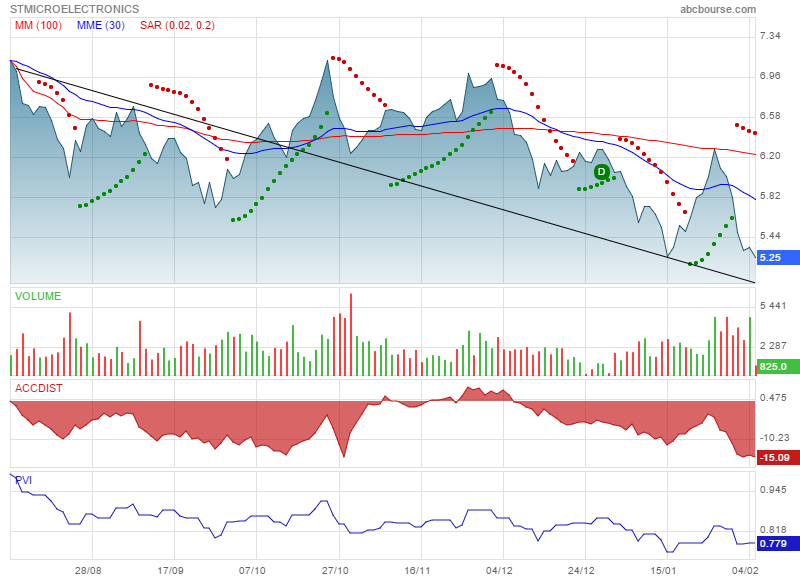Click the 0.945 PVI axis label
The height and width of the screenshot is (580, 800).
(773, 490)
